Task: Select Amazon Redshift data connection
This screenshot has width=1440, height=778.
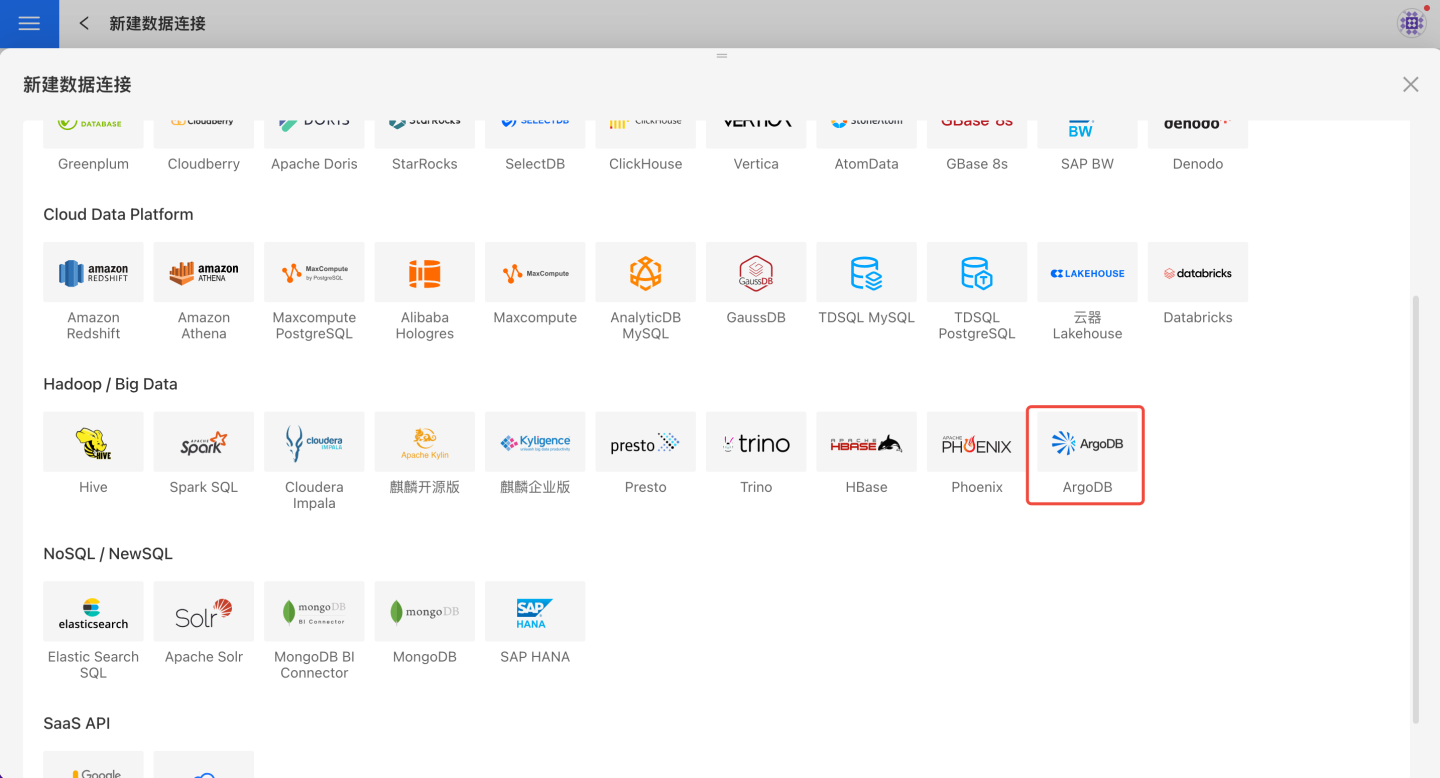Action: coord(93,273)
